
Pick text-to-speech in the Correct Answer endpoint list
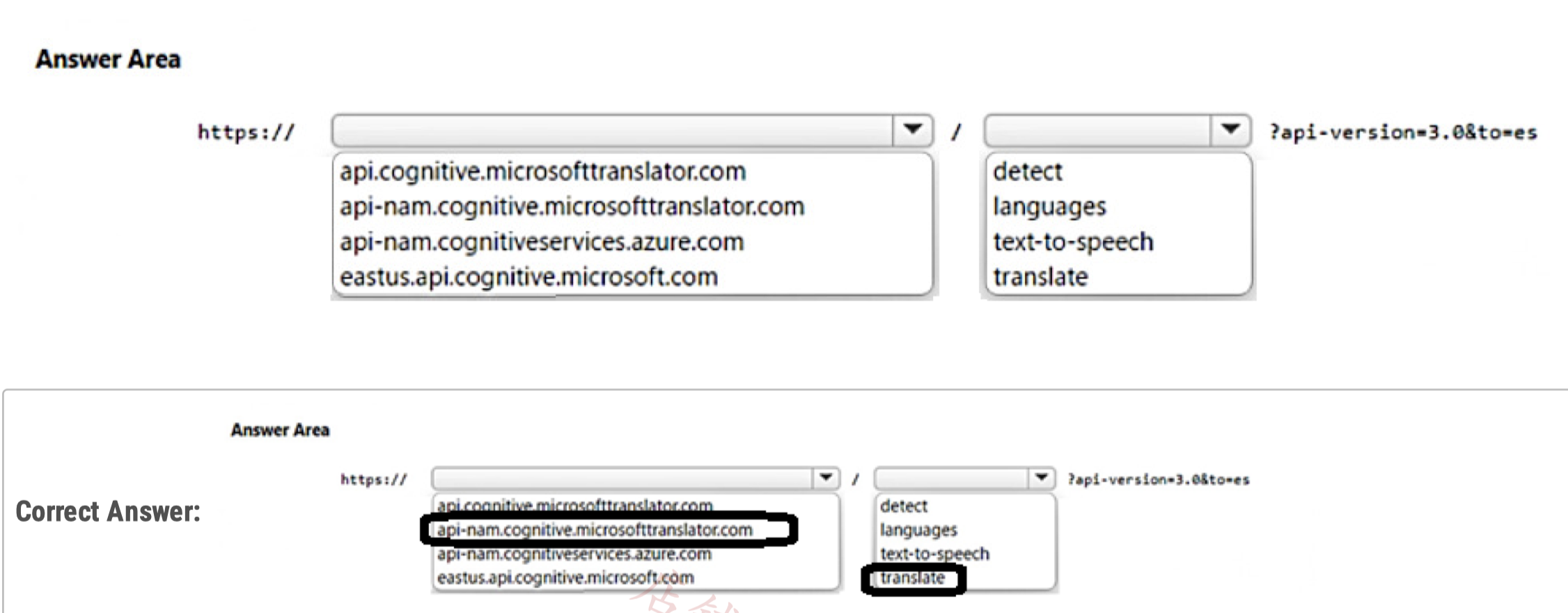pos(934,554)
